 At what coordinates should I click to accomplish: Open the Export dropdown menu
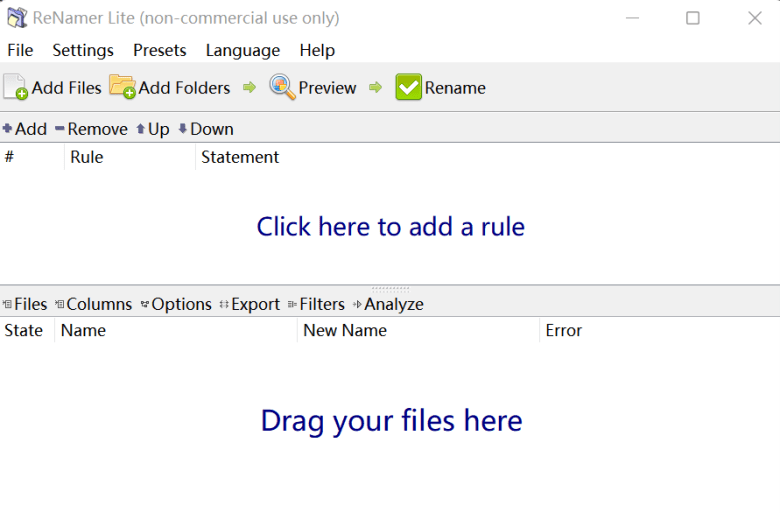pyautogui.click(x=250, y=304)
